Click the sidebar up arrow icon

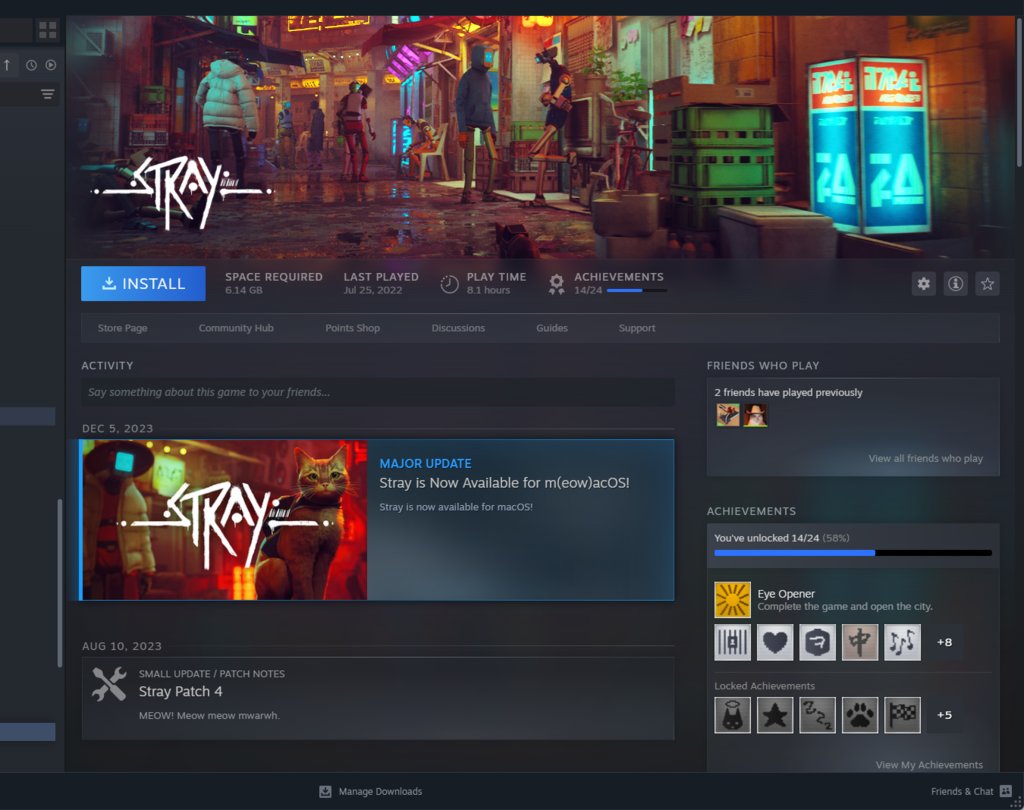pos(7,65)
